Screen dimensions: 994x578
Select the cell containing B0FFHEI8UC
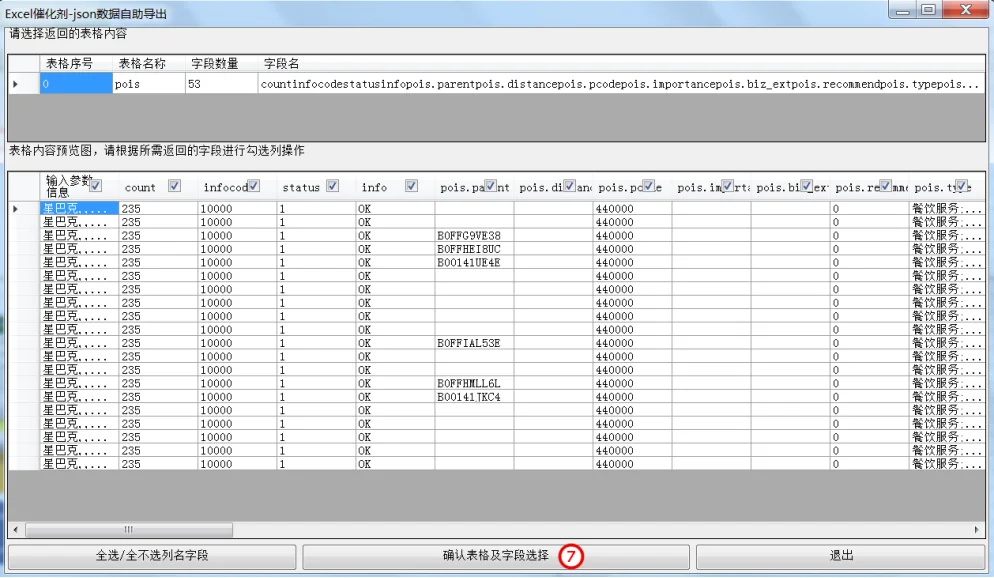pos(474,249)
